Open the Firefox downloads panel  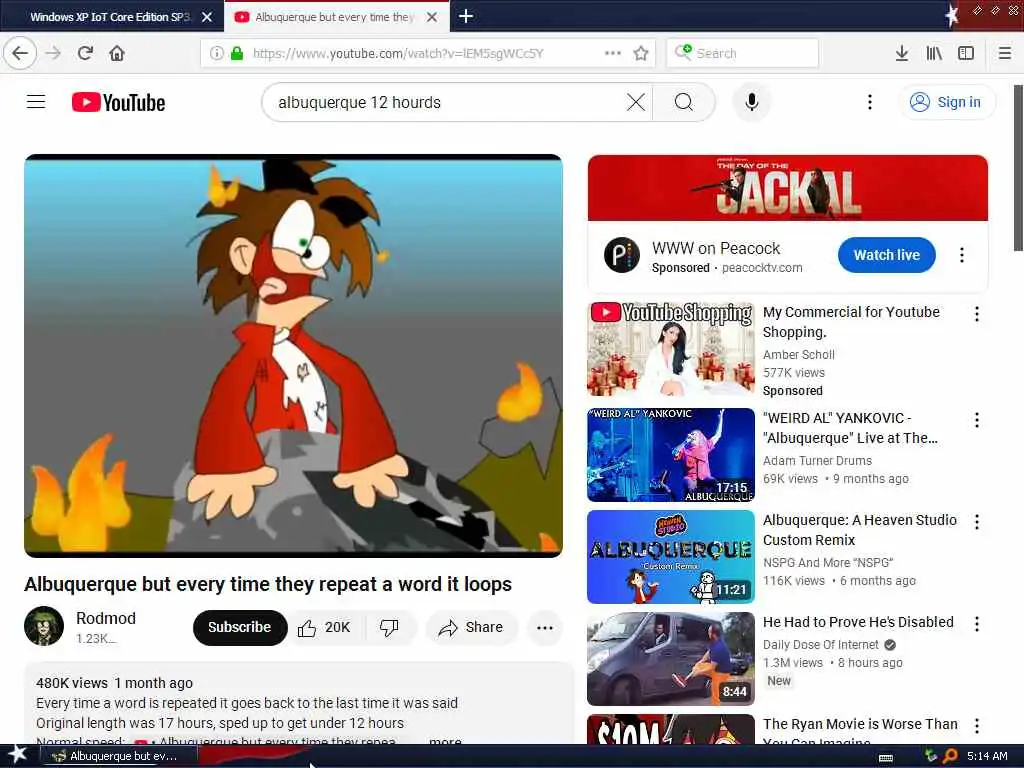pyautogui.click(x=902, y=53)
